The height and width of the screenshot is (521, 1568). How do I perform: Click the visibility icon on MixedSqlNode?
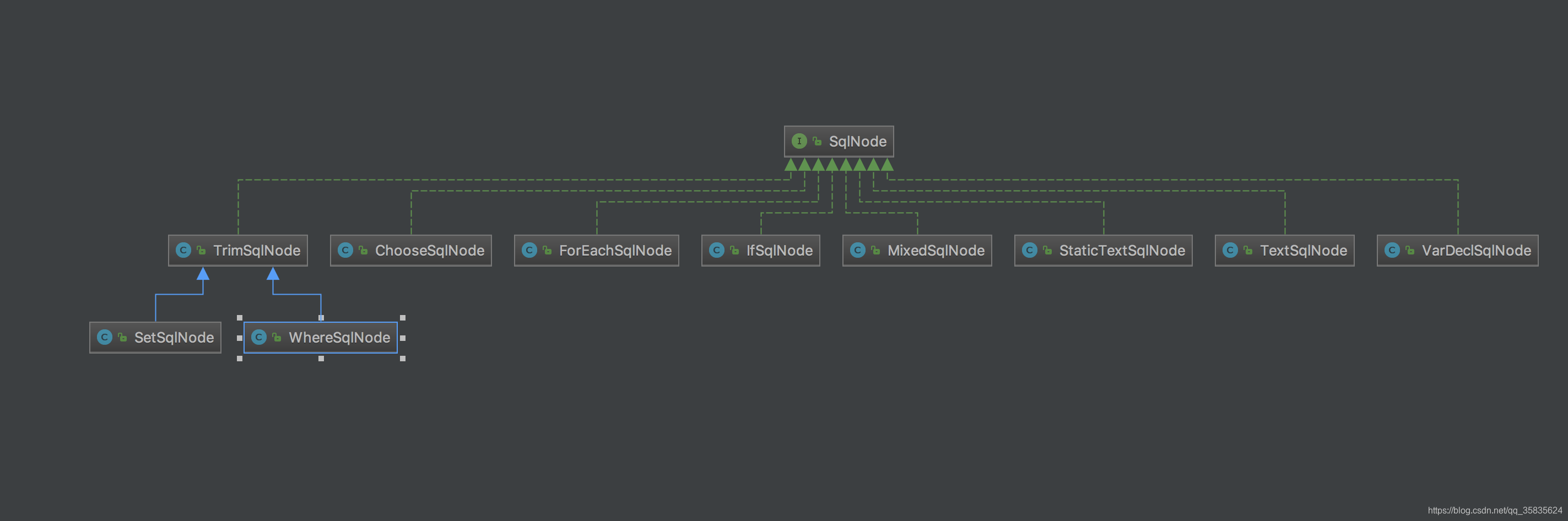876,250
